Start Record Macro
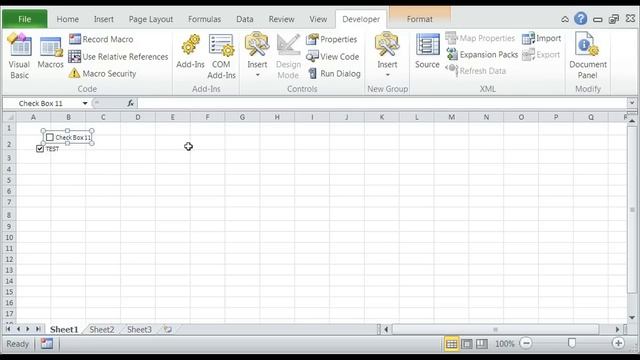 click(101, 39)
